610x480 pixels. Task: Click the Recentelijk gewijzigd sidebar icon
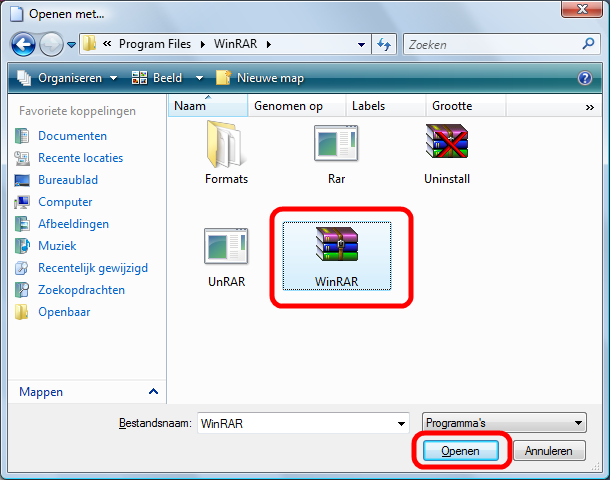tap(22, 268)
